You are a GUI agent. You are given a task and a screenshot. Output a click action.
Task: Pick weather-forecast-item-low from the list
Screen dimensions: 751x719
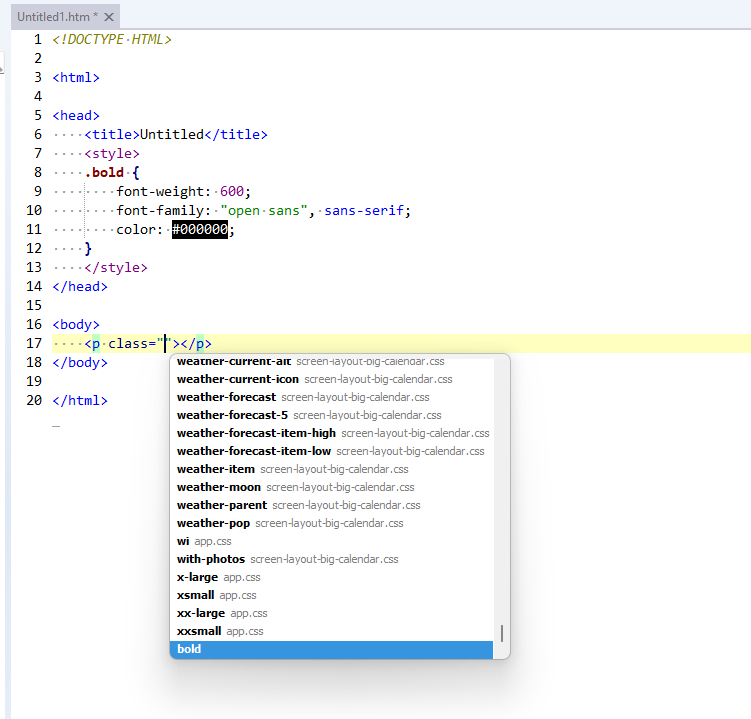(x=254, y=451)
